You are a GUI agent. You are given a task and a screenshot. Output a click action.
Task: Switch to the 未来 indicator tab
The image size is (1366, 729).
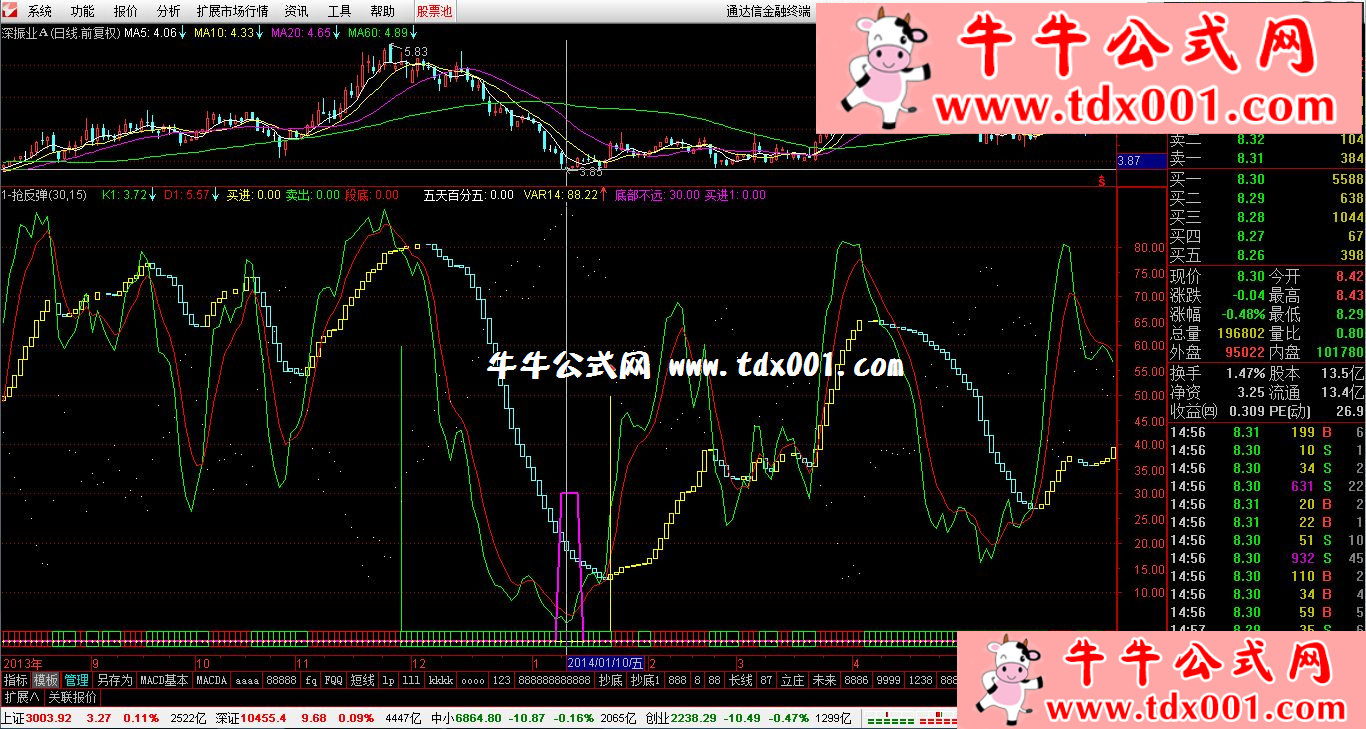coord(824,680)
